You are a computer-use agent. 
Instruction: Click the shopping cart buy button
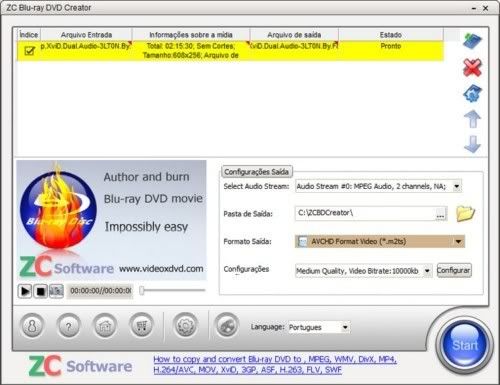pyautogui.click(x=141, y=325)
